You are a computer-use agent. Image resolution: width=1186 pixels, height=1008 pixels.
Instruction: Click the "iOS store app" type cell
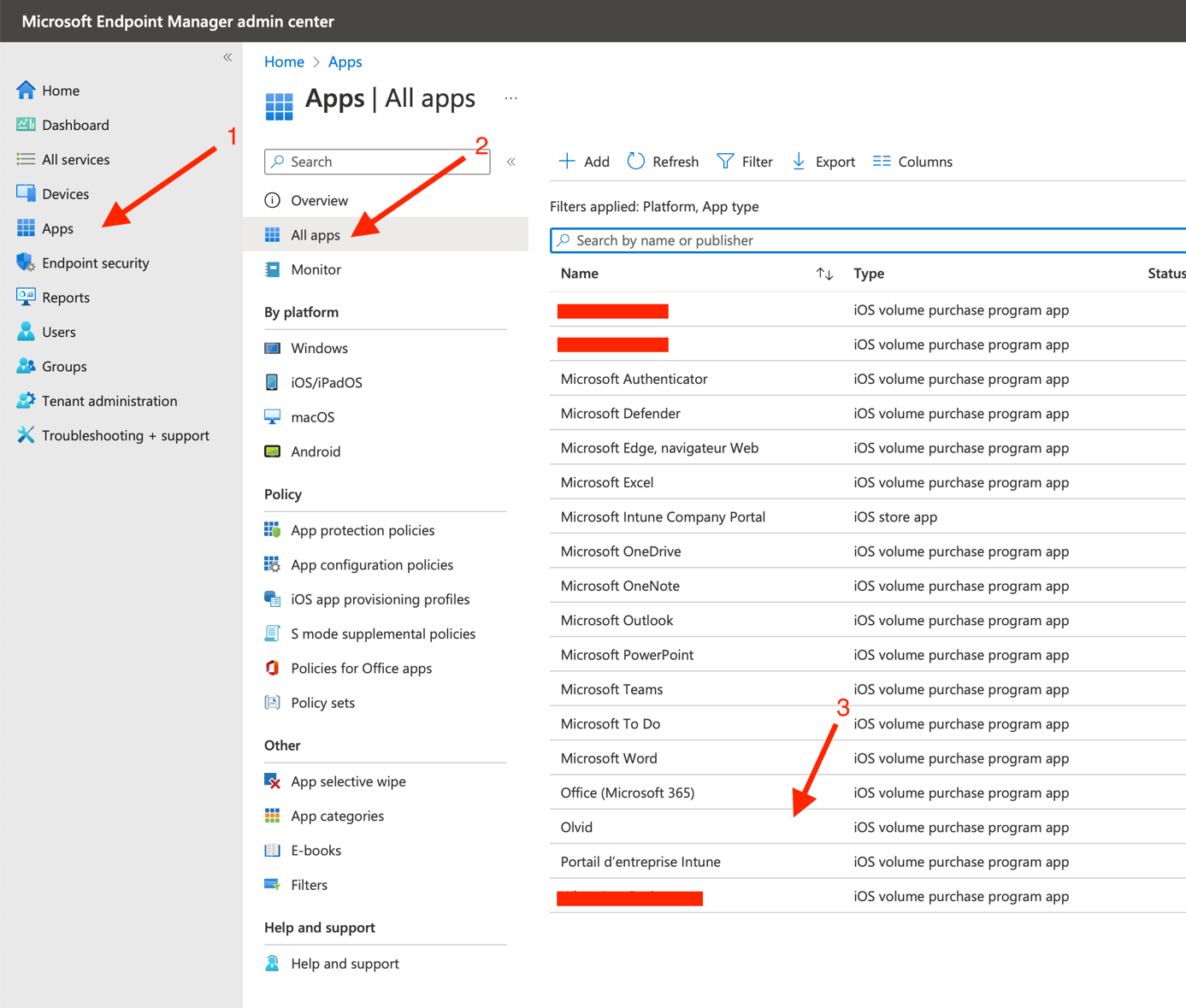[895, 516]
